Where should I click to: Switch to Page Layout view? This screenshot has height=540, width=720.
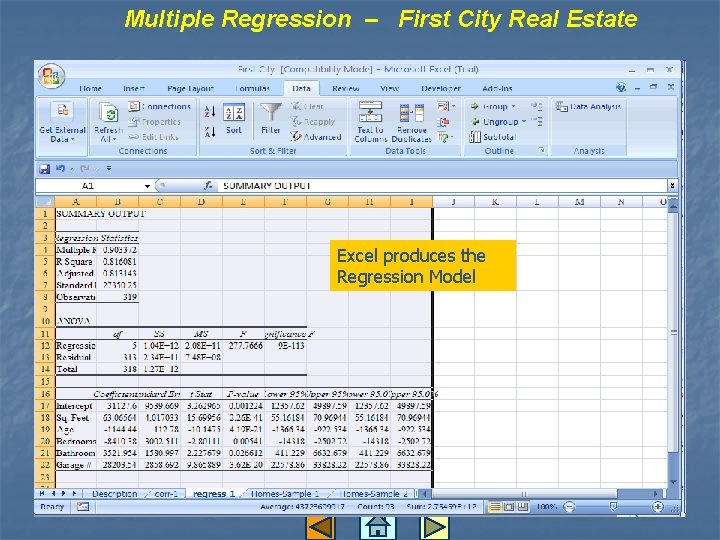(x=509, y=506)
